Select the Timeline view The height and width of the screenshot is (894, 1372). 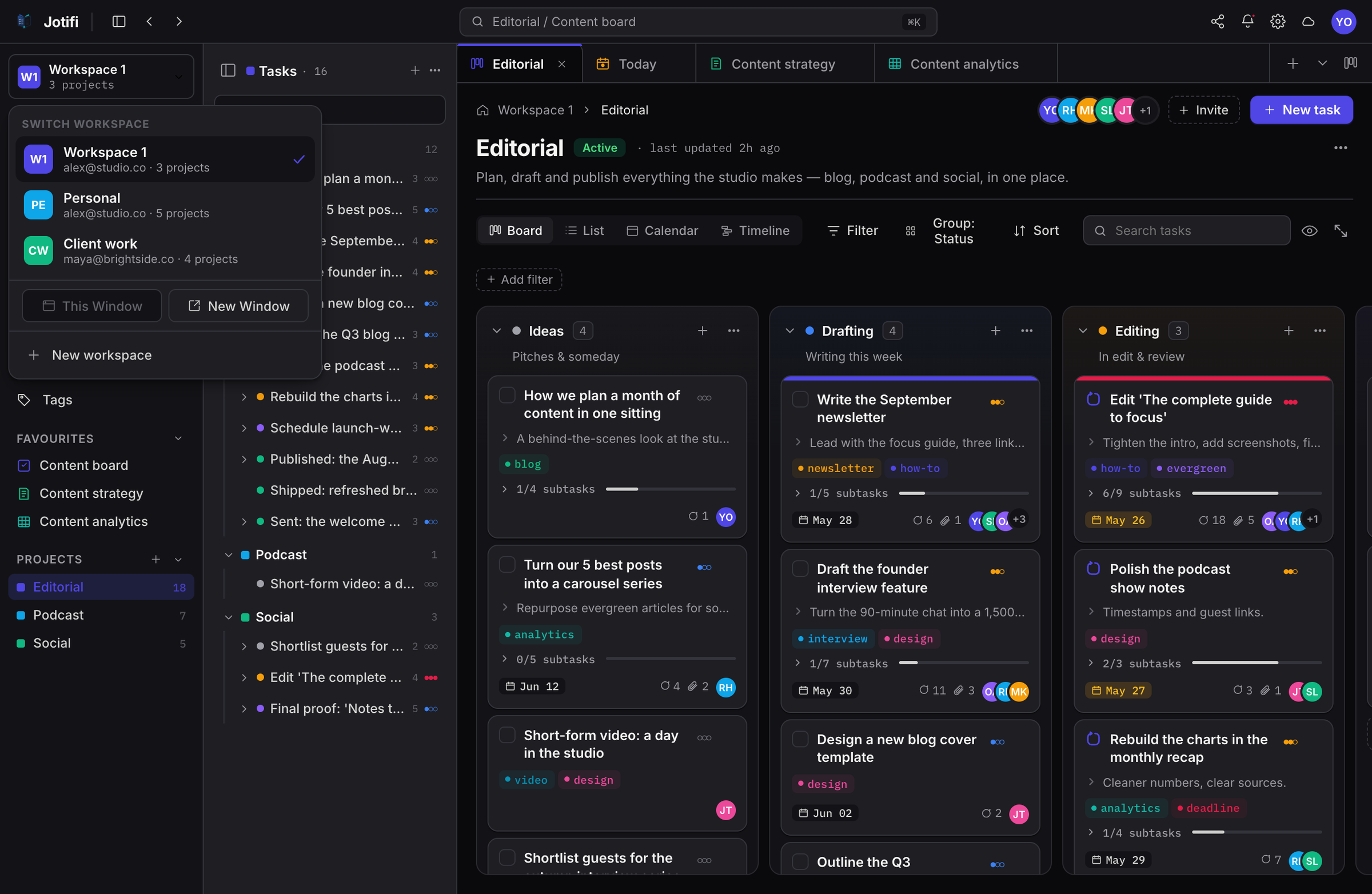click(755, 230)
